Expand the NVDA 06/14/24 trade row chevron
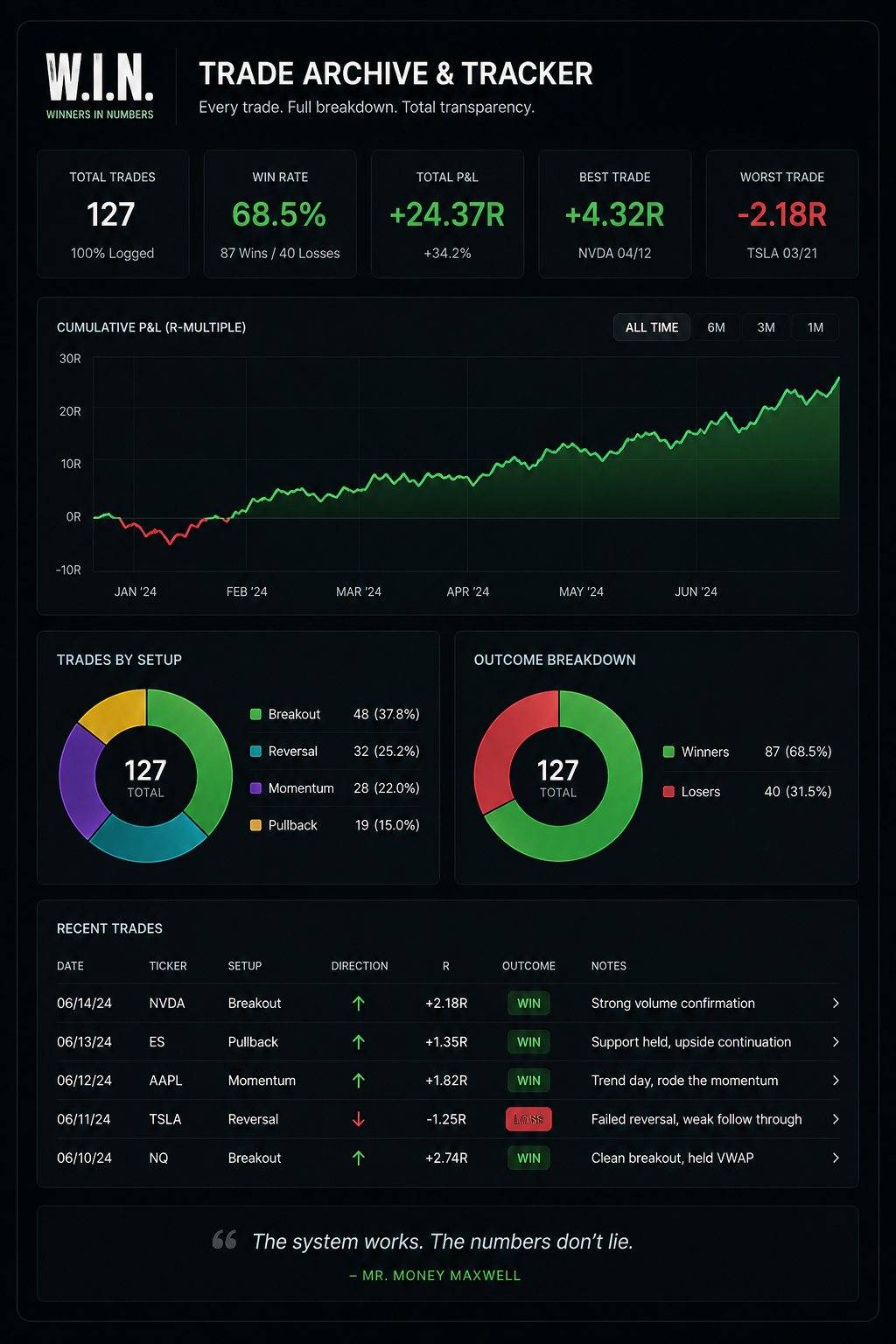Screen dimensions: 896x1344 (836, 1004)
